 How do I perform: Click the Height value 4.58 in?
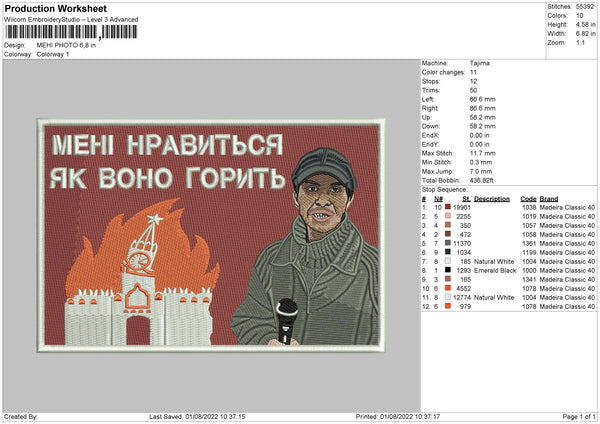(585, 24)
